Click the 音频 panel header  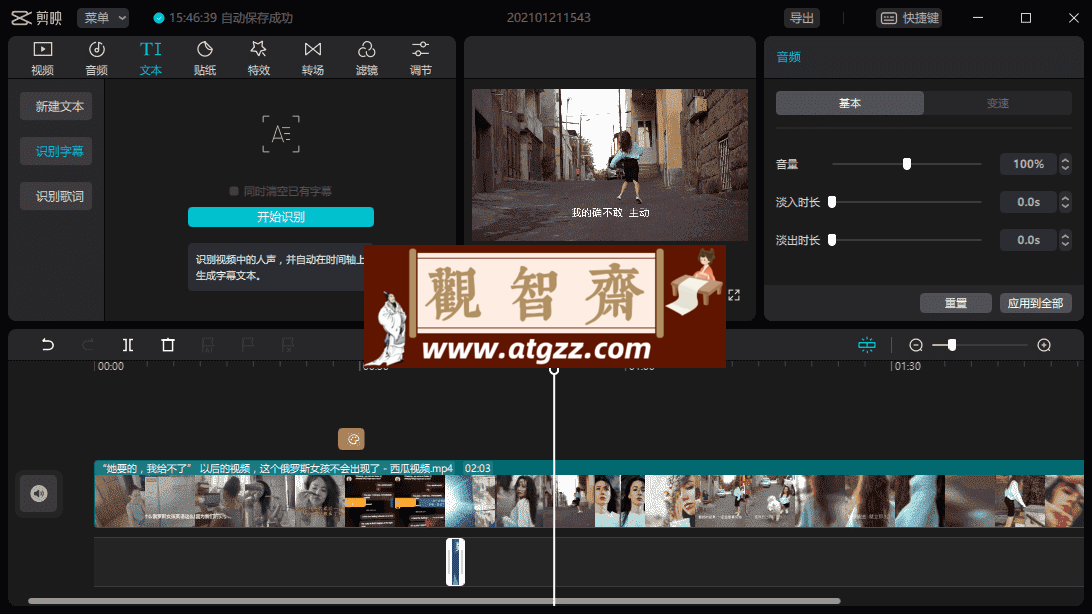788,57
